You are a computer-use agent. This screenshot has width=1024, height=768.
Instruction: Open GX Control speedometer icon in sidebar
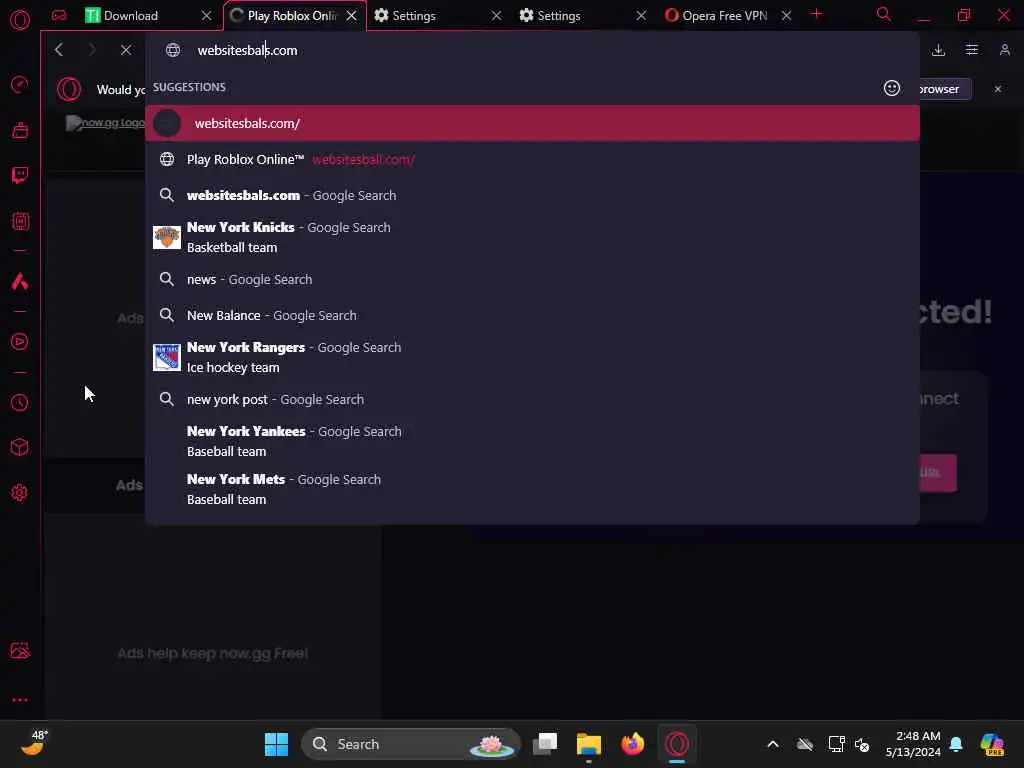[20, 84]
